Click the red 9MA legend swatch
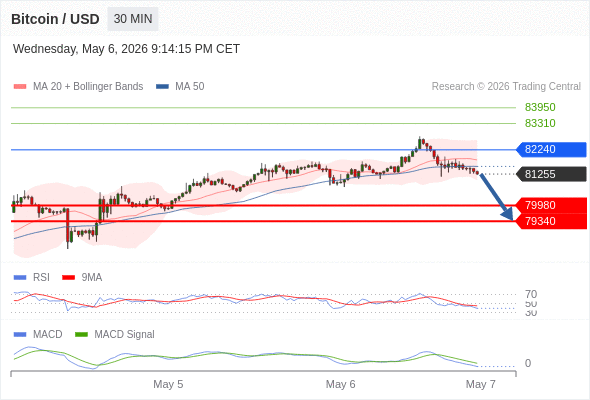The height and width of the screenshot is (400, 590). (68, 278)
